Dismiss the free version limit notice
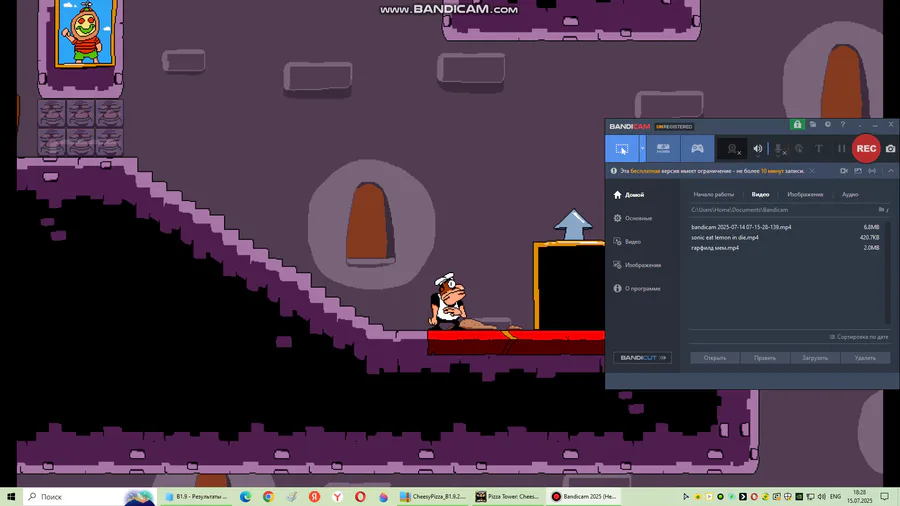This screenshot has width=900, height=506. coord(812,171)
